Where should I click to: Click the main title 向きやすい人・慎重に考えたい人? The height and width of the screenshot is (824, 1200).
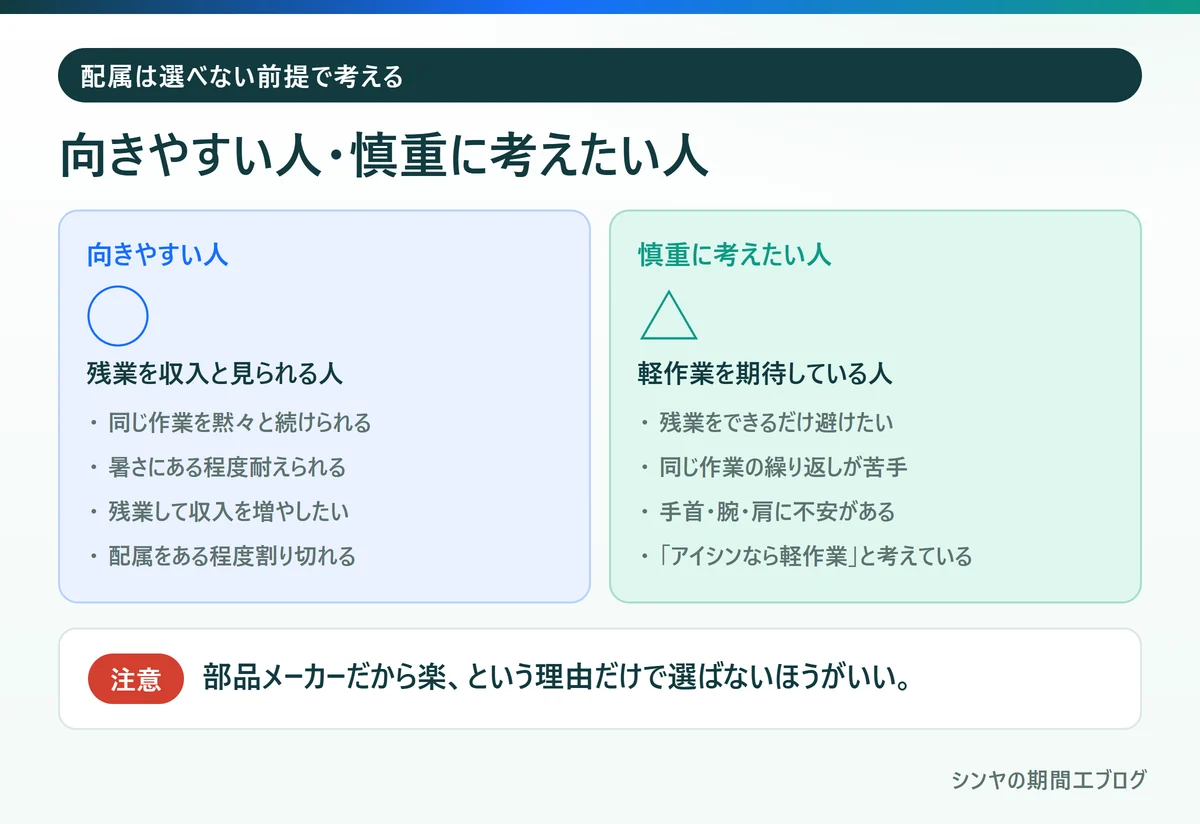point(385,158)
